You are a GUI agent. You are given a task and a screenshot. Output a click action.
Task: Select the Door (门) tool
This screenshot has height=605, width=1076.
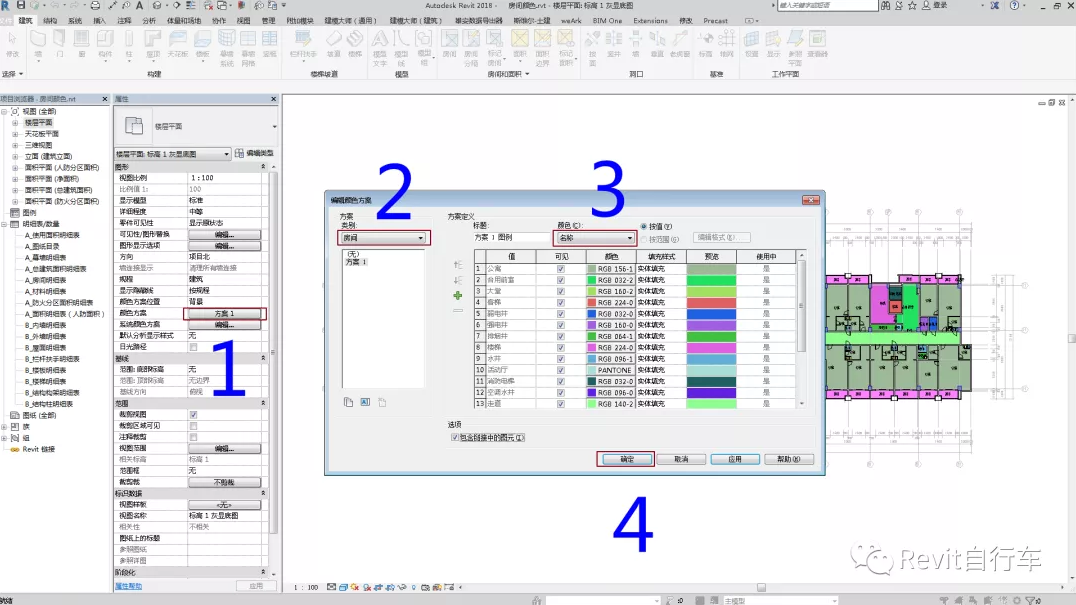pos(60,46)
